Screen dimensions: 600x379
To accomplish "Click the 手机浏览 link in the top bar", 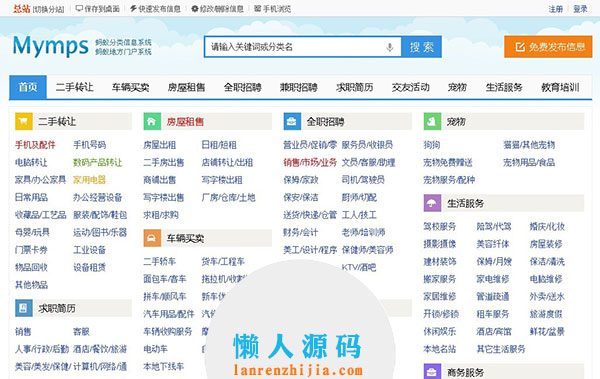I will pyautogui.click(x=272, y=8).
